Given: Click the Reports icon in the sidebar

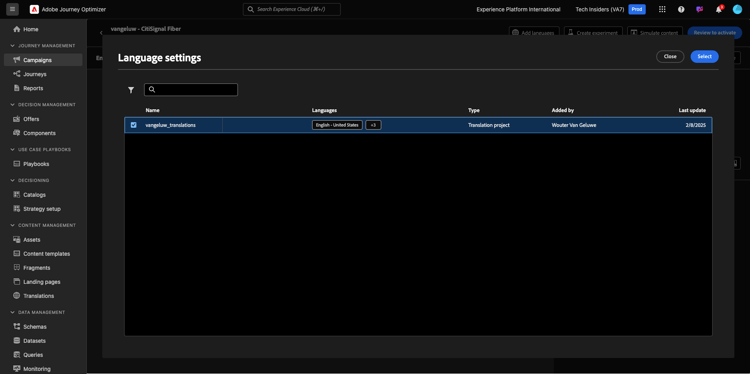Looking at the screenshot, I should pyautogui.click(x=17, y=88).
